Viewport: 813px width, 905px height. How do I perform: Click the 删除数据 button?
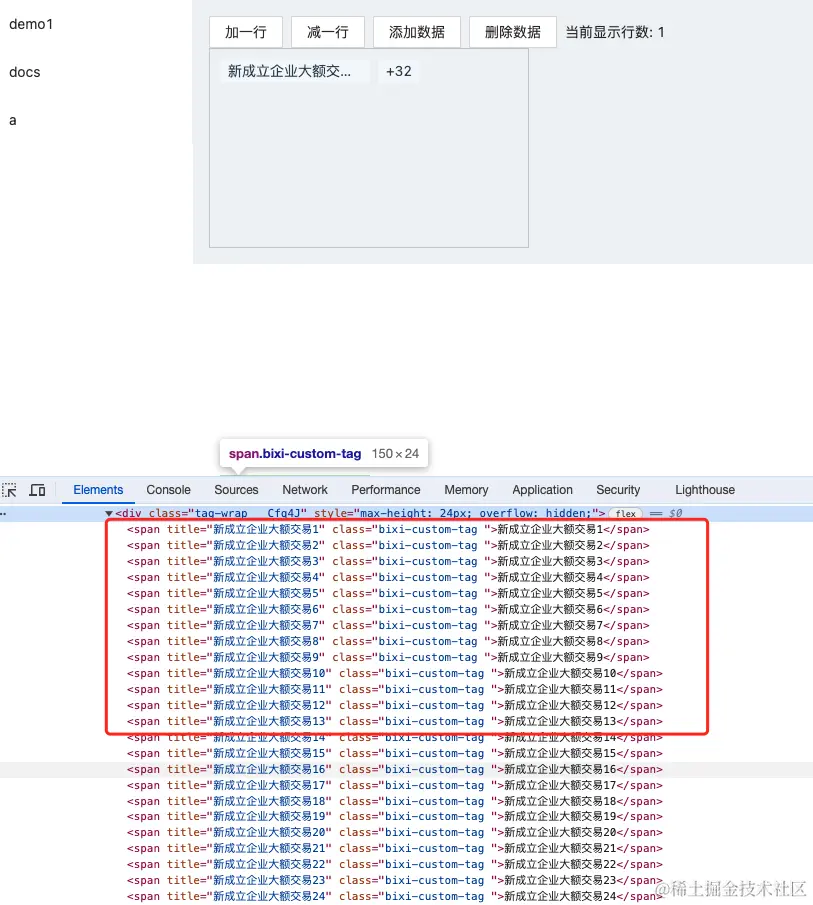pyautogui.click(x=512, y=32)
